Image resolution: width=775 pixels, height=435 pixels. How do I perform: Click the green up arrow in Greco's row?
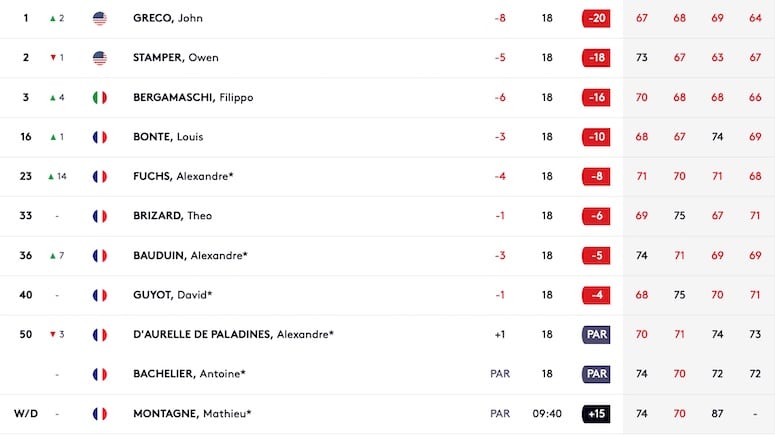52,18
